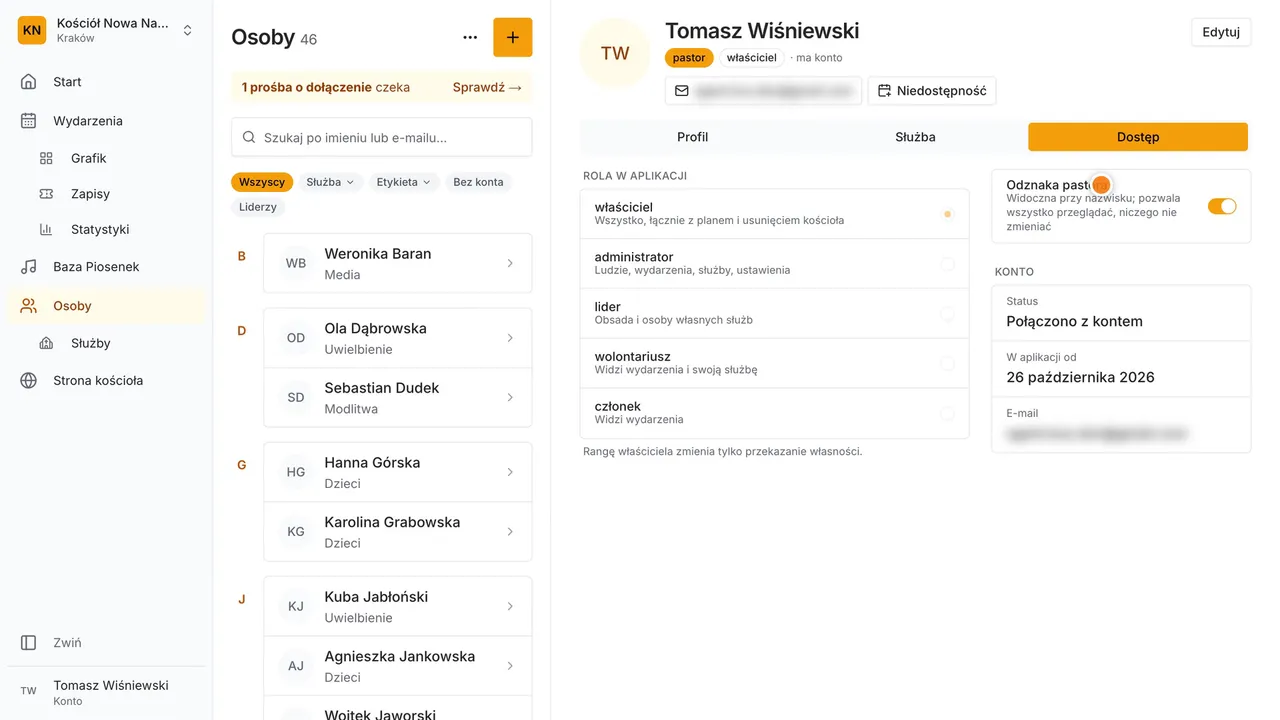The height and width of the screenshot is (720, 1280).
Task: Click the Sprawdź link in join request banner
Action: tap(487, 87)
